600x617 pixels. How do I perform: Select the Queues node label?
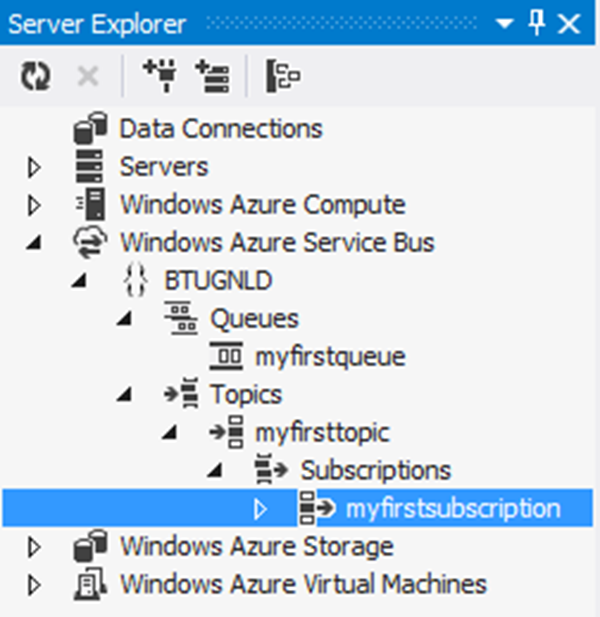coord(254,318)
